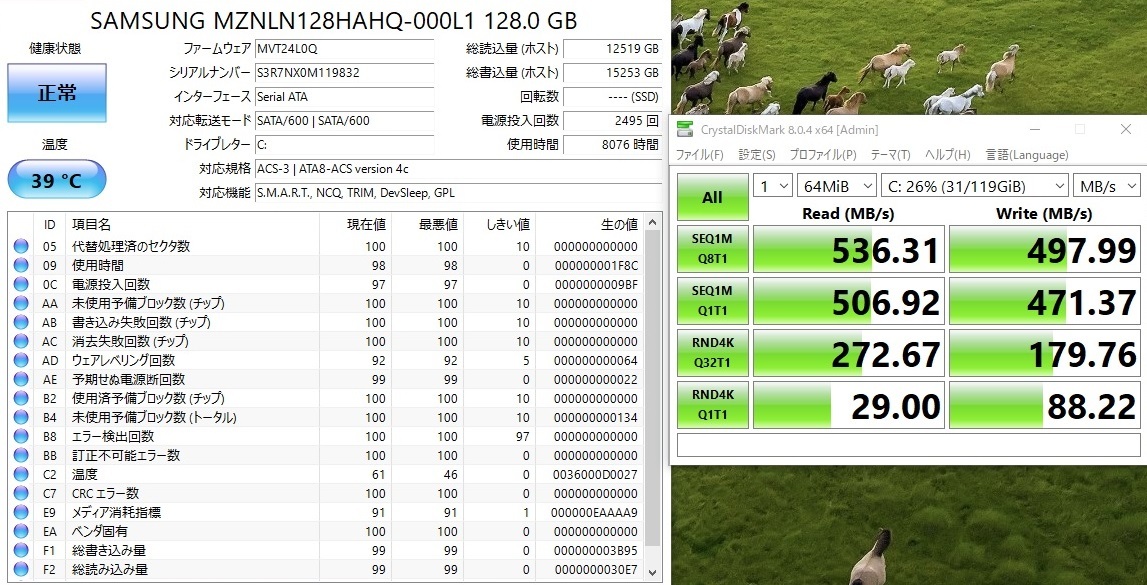This screenshot has width=1147, height=585.
Task: Click the RND4K Q32T1 read result 272.67
Action: pos(849,352)
